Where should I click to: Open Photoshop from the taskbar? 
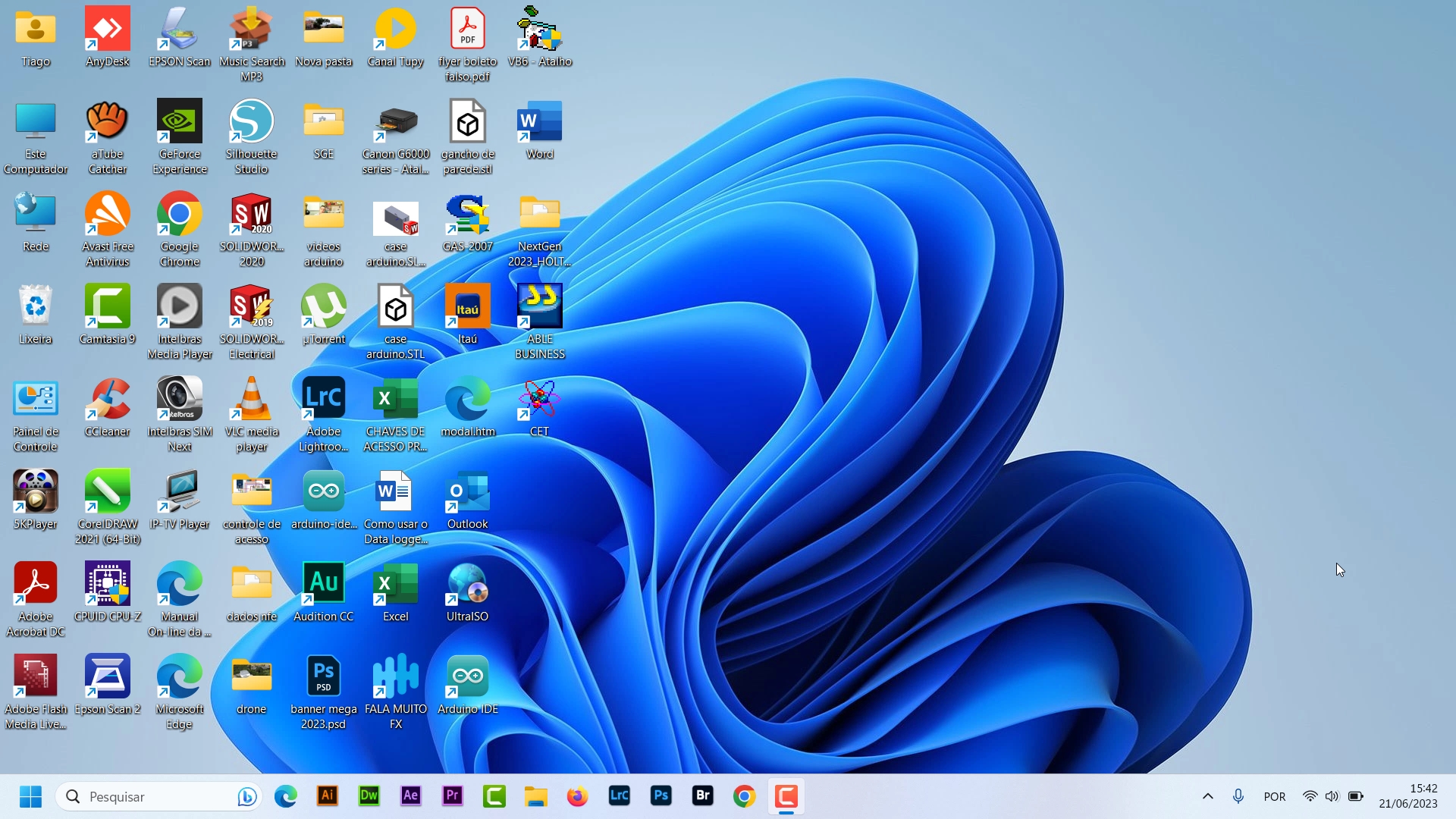point(661,796)
